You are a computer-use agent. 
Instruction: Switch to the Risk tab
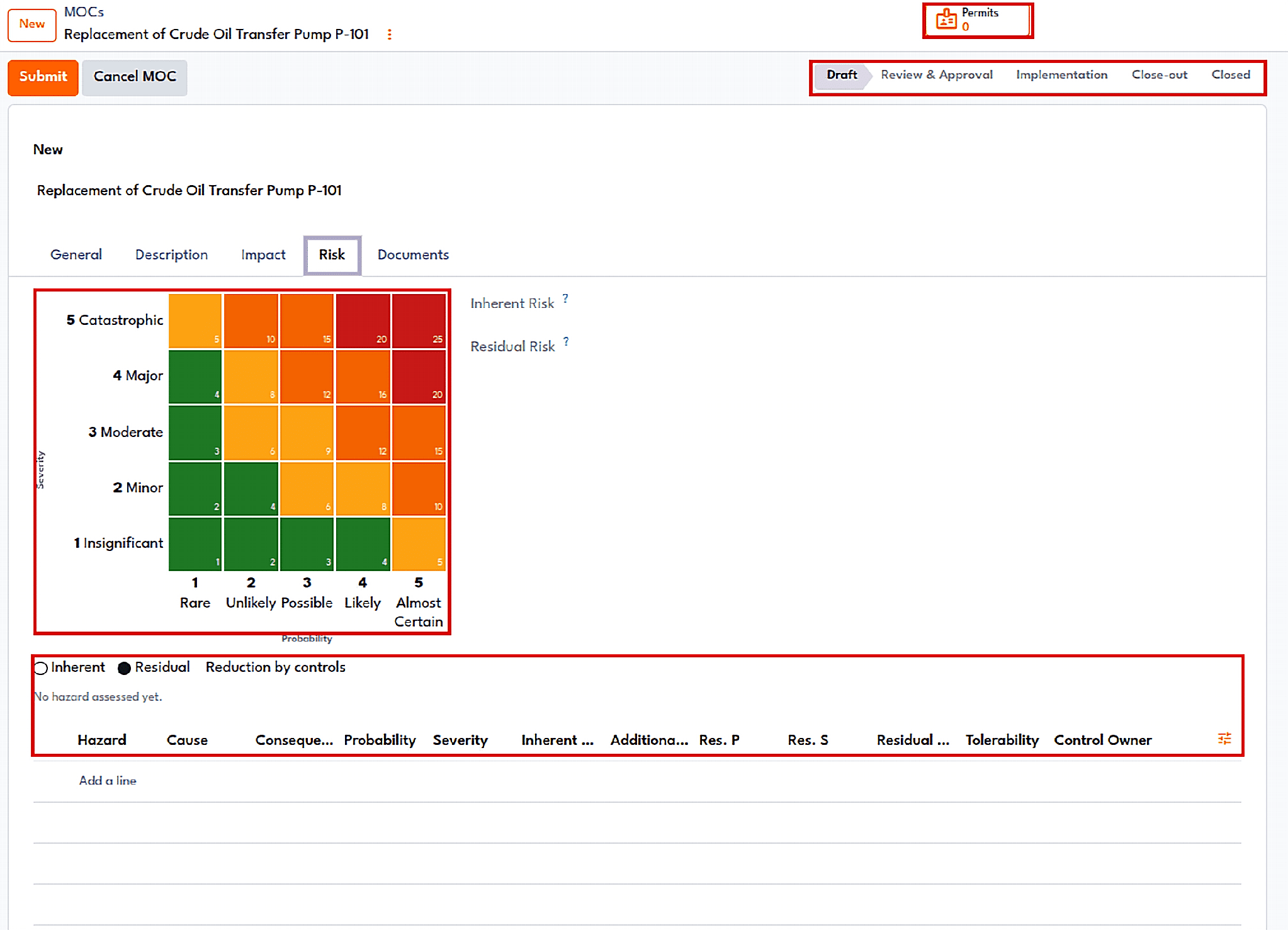(x=332, y=254)
